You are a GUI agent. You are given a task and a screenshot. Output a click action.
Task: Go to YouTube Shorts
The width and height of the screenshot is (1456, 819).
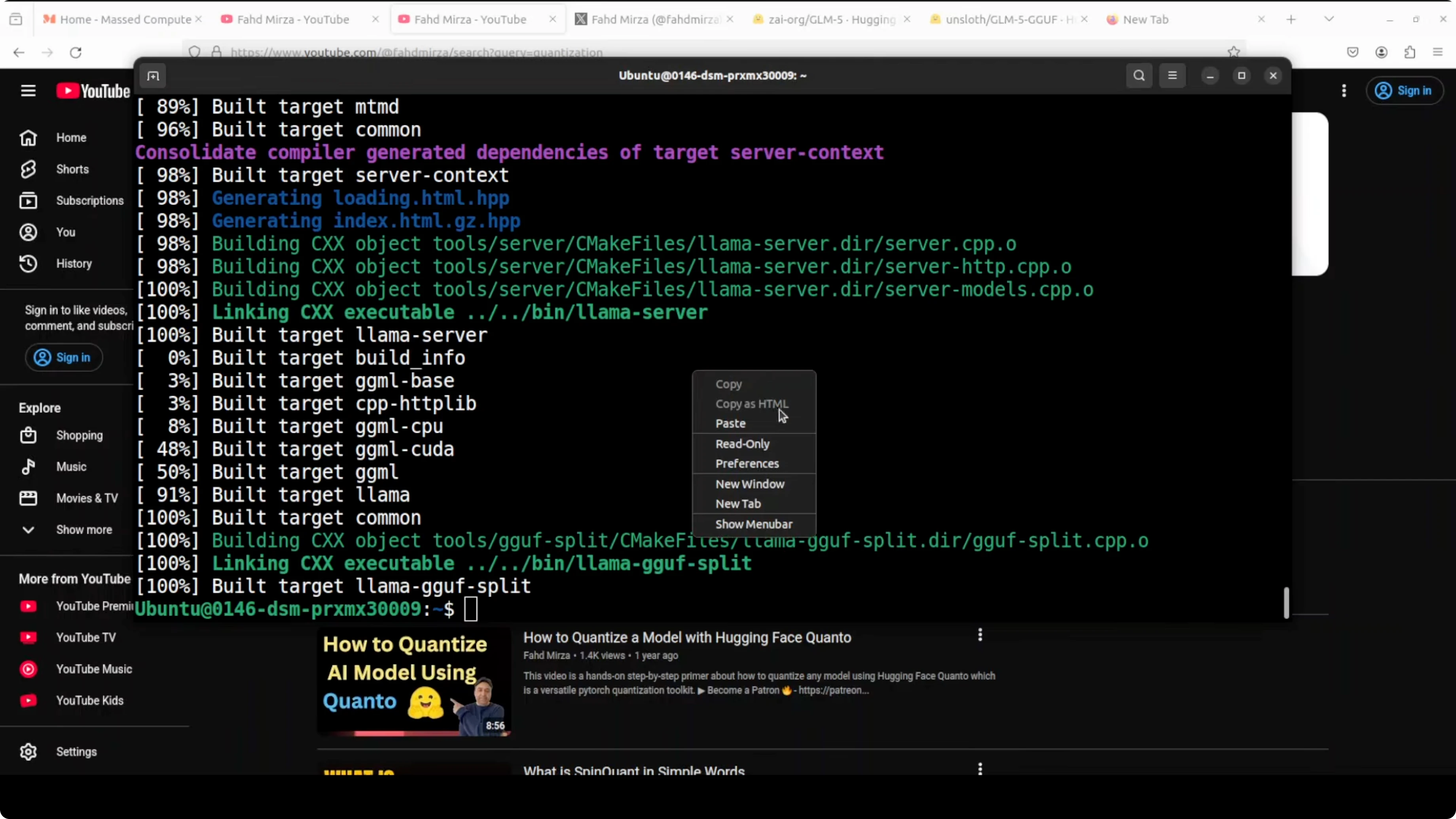pos(72,169)
